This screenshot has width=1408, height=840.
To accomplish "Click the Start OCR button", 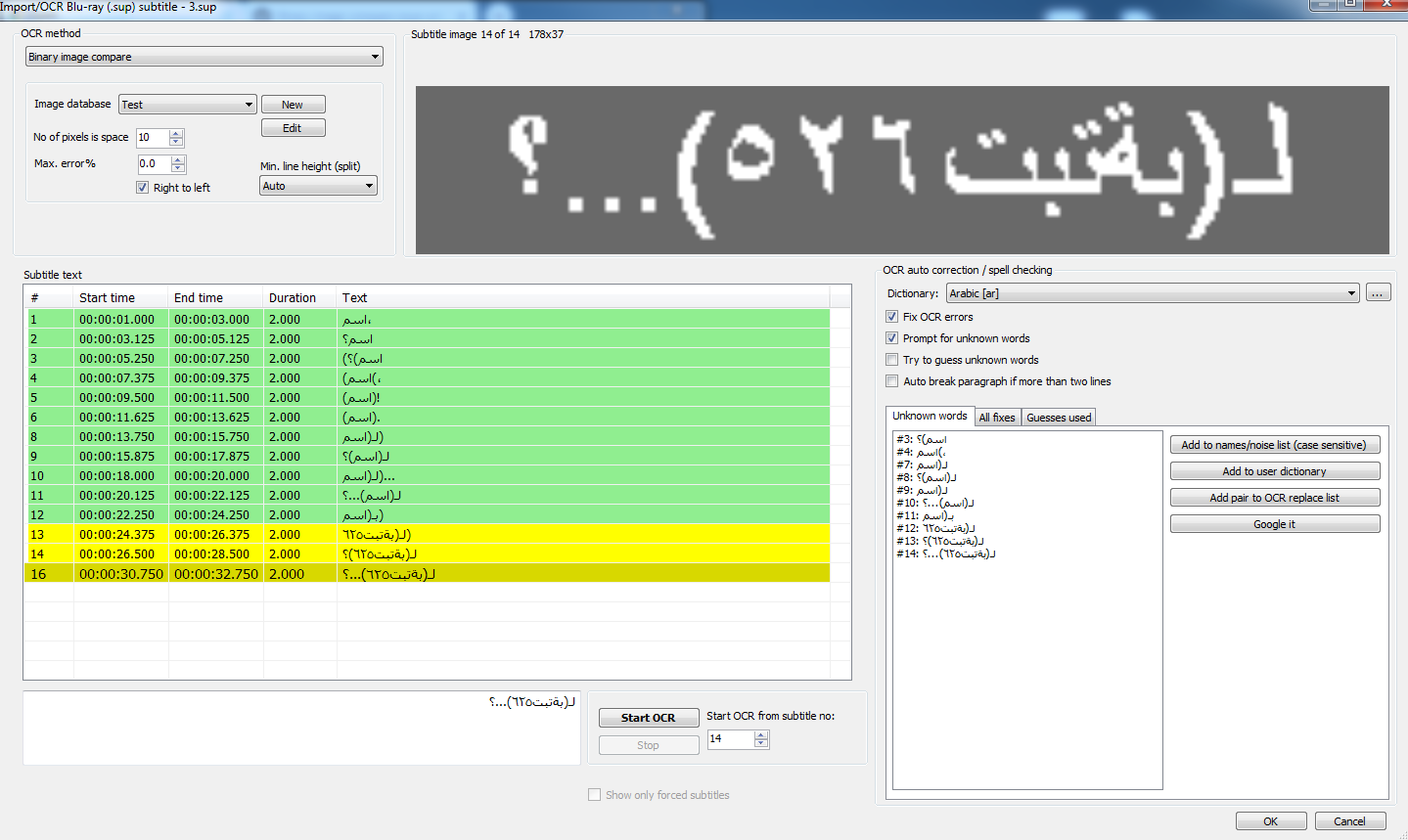I will tap(648, 718).
